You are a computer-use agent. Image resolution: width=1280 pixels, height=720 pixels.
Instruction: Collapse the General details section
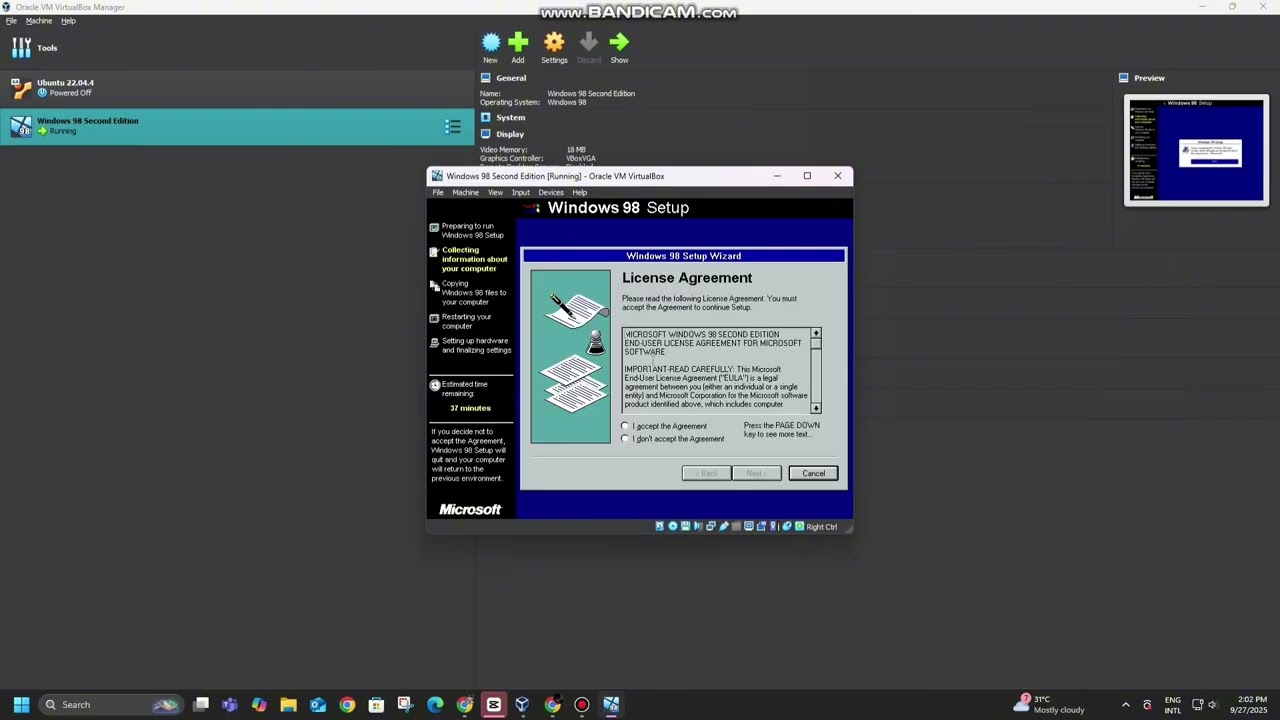(x=510, y=78)
